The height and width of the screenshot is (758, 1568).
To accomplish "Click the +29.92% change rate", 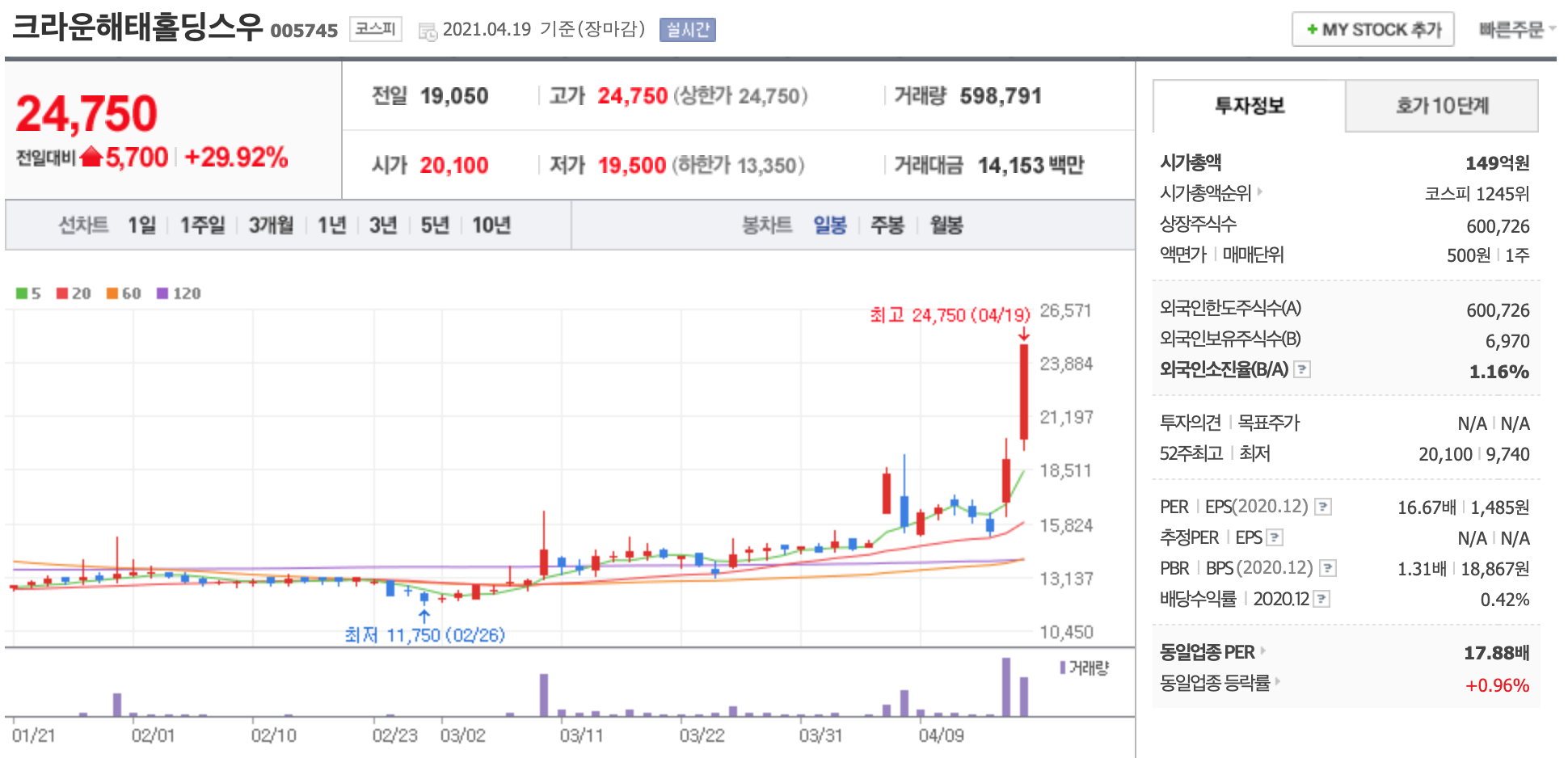I will click(x=236, y=157).
